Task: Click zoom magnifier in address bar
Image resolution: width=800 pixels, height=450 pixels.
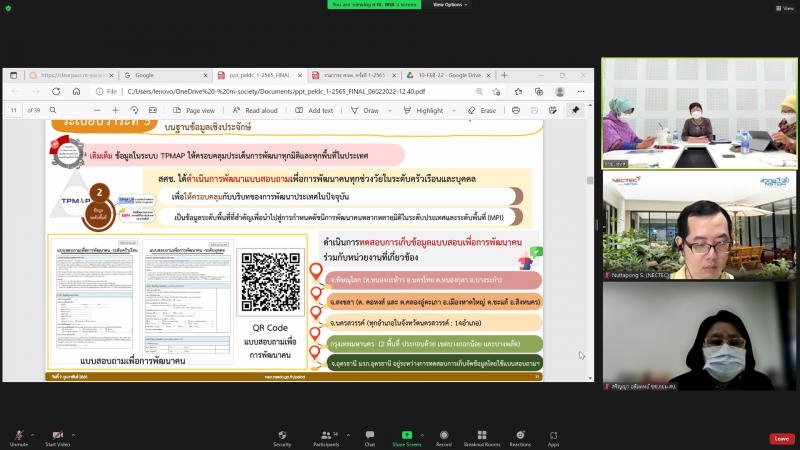Action: pyautogui.click(x=479, y=92)
